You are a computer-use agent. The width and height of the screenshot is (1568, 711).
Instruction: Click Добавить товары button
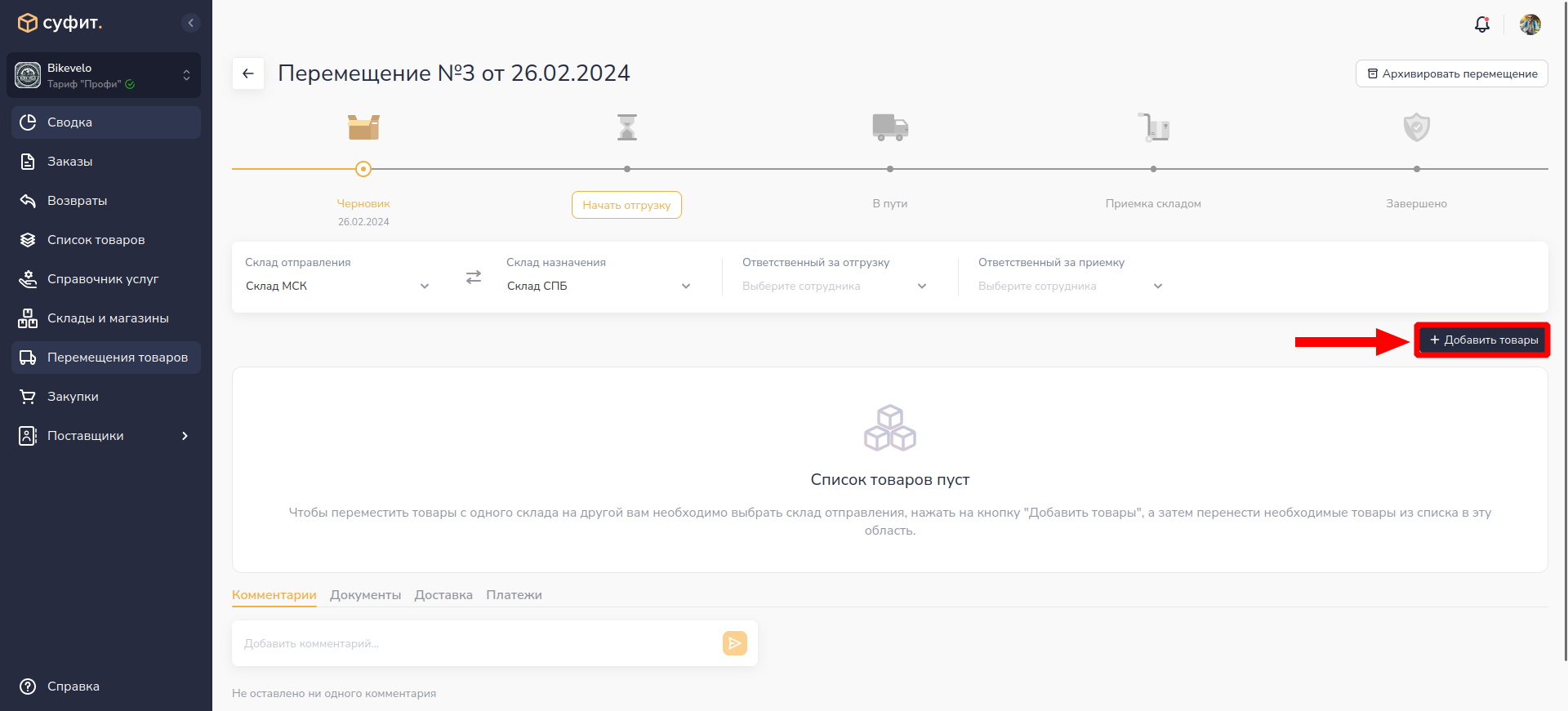[1483, 340]
